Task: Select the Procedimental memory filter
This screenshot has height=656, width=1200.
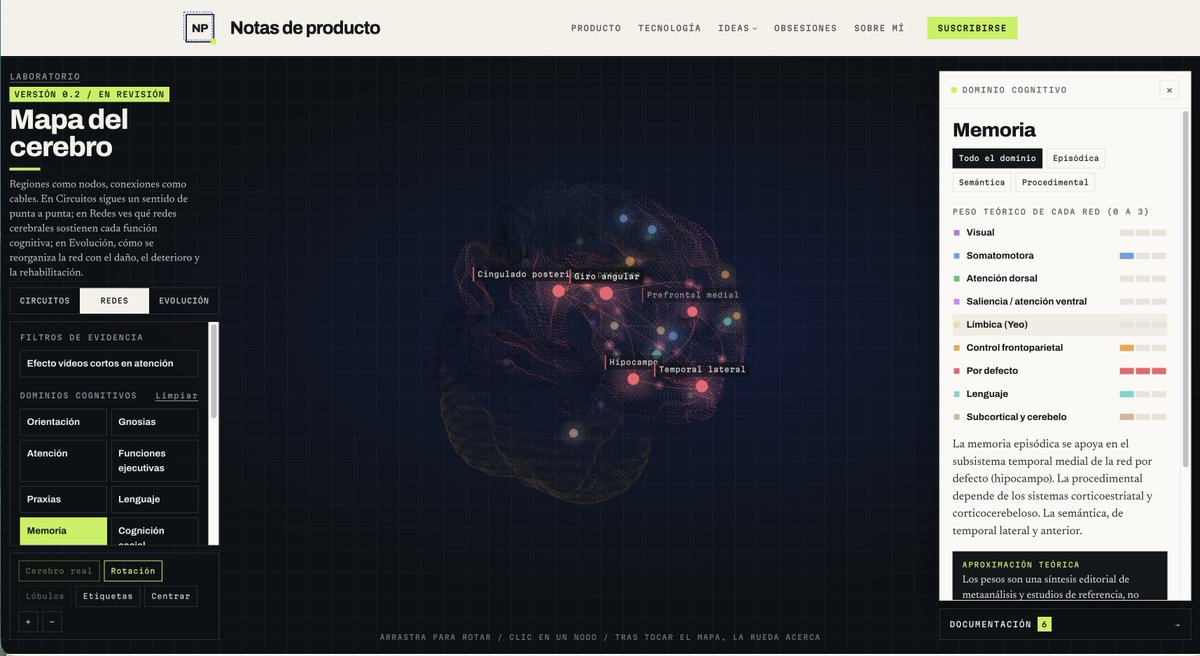Action: pos(1055,182)
